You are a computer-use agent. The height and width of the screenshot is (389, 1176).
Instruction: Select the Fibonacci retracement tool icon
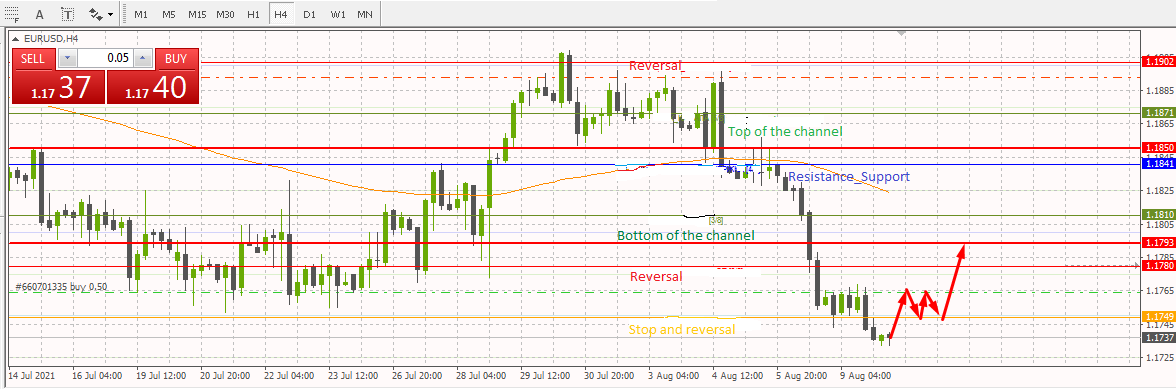pos(12,14)
